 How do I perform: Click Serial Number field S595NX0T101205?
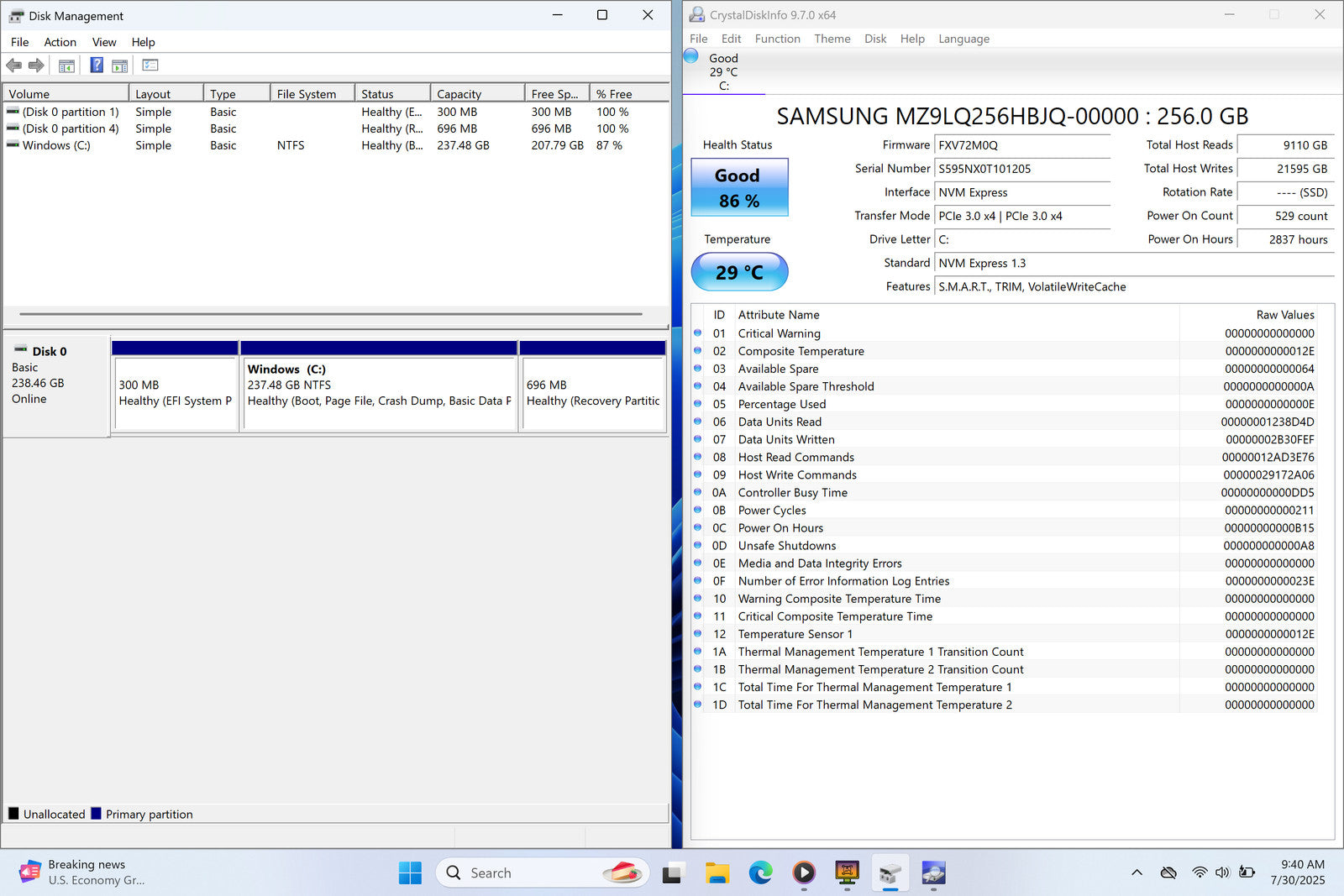1022,169
